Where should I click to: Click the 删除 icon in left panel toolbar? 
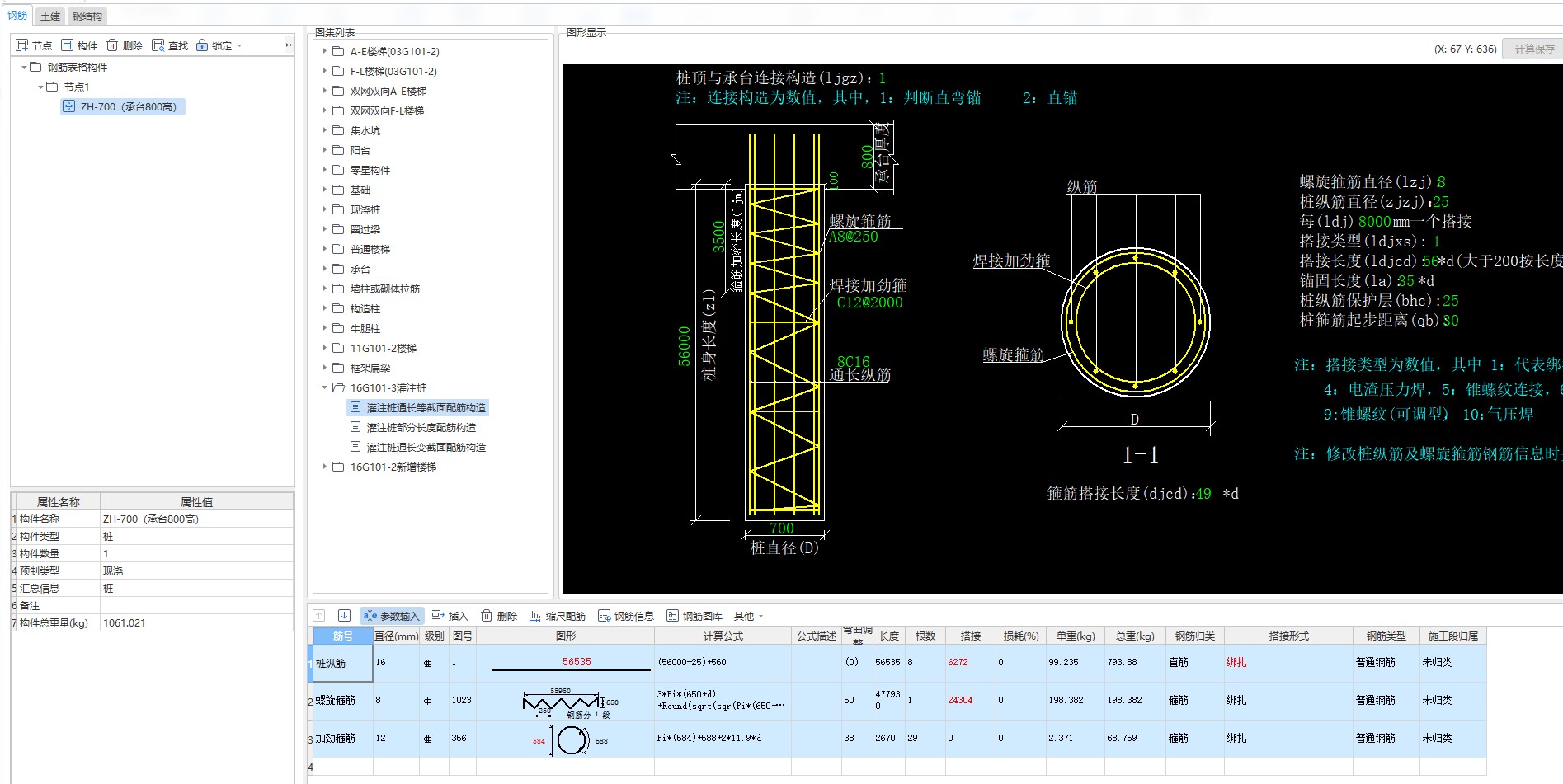[x=112, y=45]
